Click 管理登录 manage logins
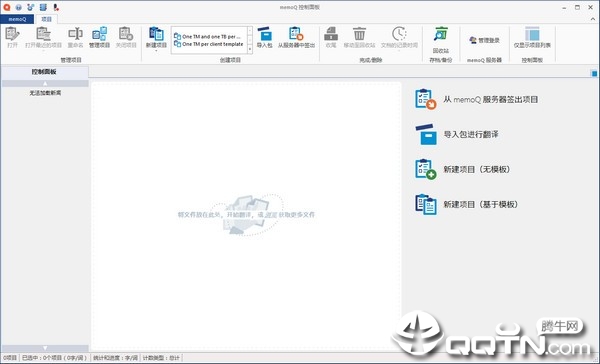This screenshot has height=364, width=600. [484, 40]
